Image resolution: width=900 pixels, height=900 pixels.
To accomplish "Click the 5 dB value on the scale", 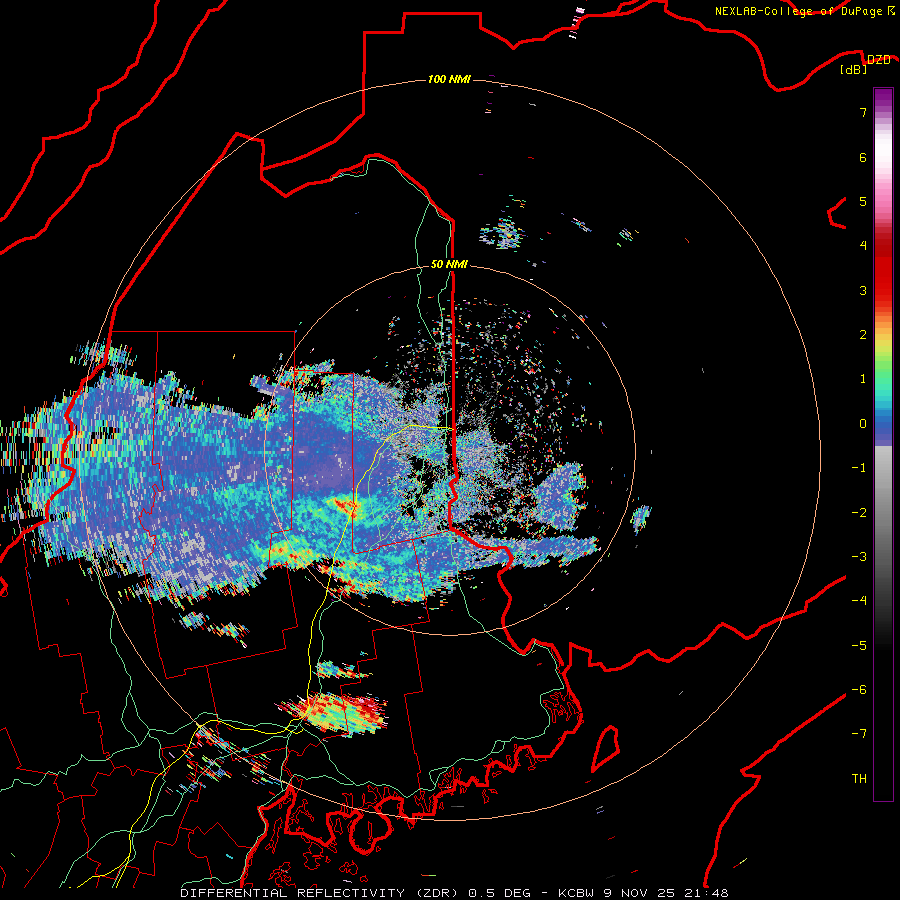I will tap(863, 201).
